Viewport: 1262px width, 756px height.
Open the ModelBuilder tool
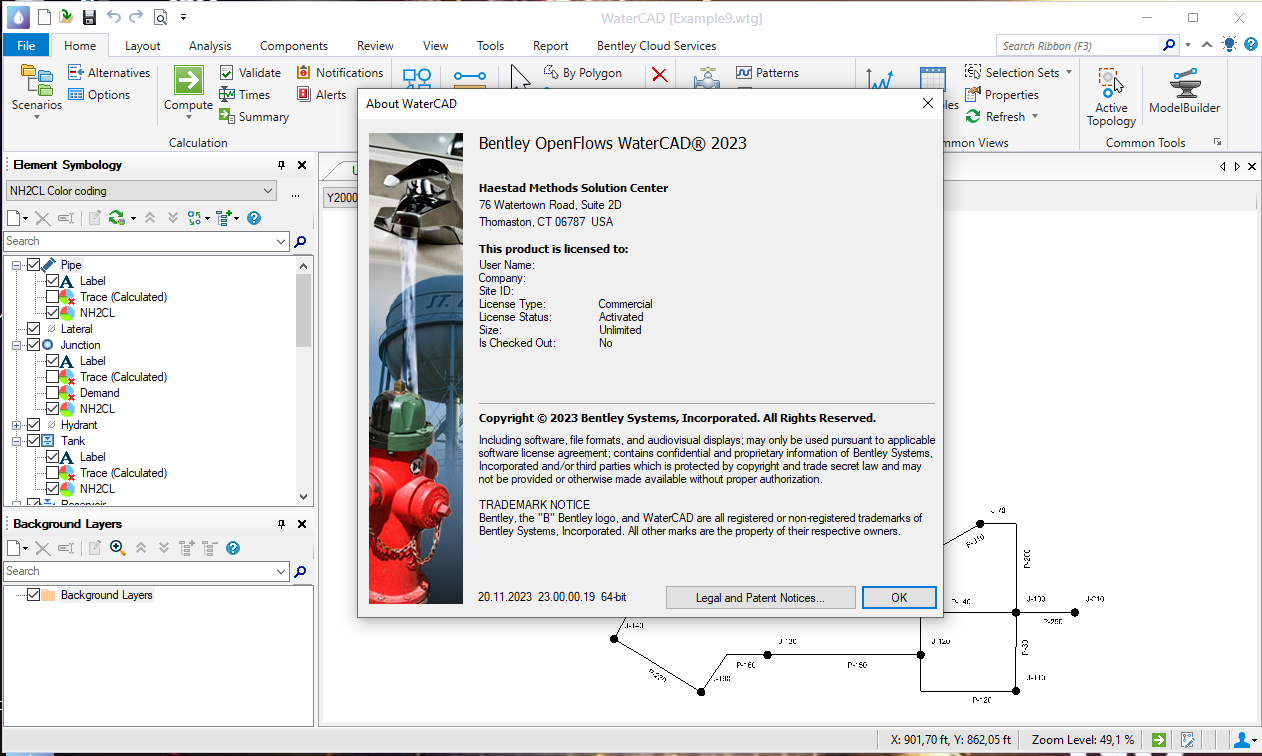1184,84
